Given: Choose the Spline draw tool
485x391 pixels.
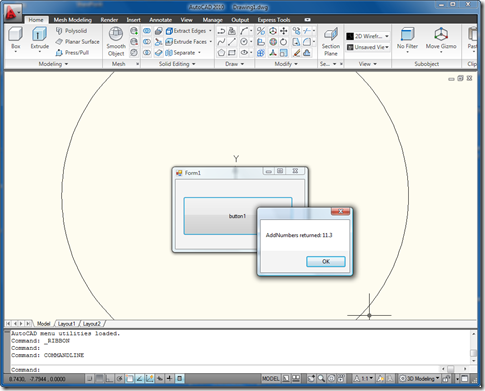Looking at the screenshot, I should (x=221, y=42).
